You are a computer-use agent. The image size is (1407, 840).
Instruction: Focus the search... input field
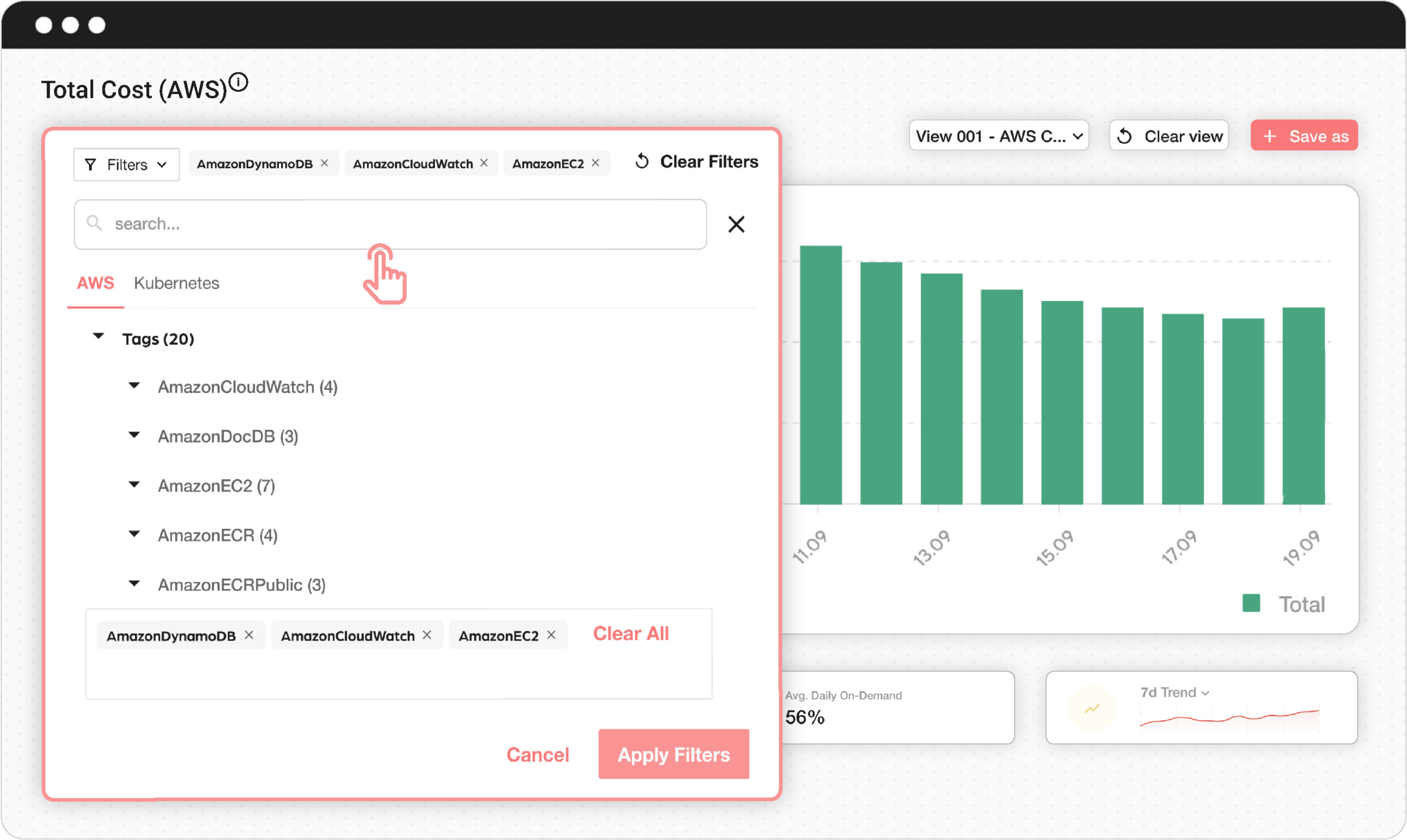pos(390,224)
